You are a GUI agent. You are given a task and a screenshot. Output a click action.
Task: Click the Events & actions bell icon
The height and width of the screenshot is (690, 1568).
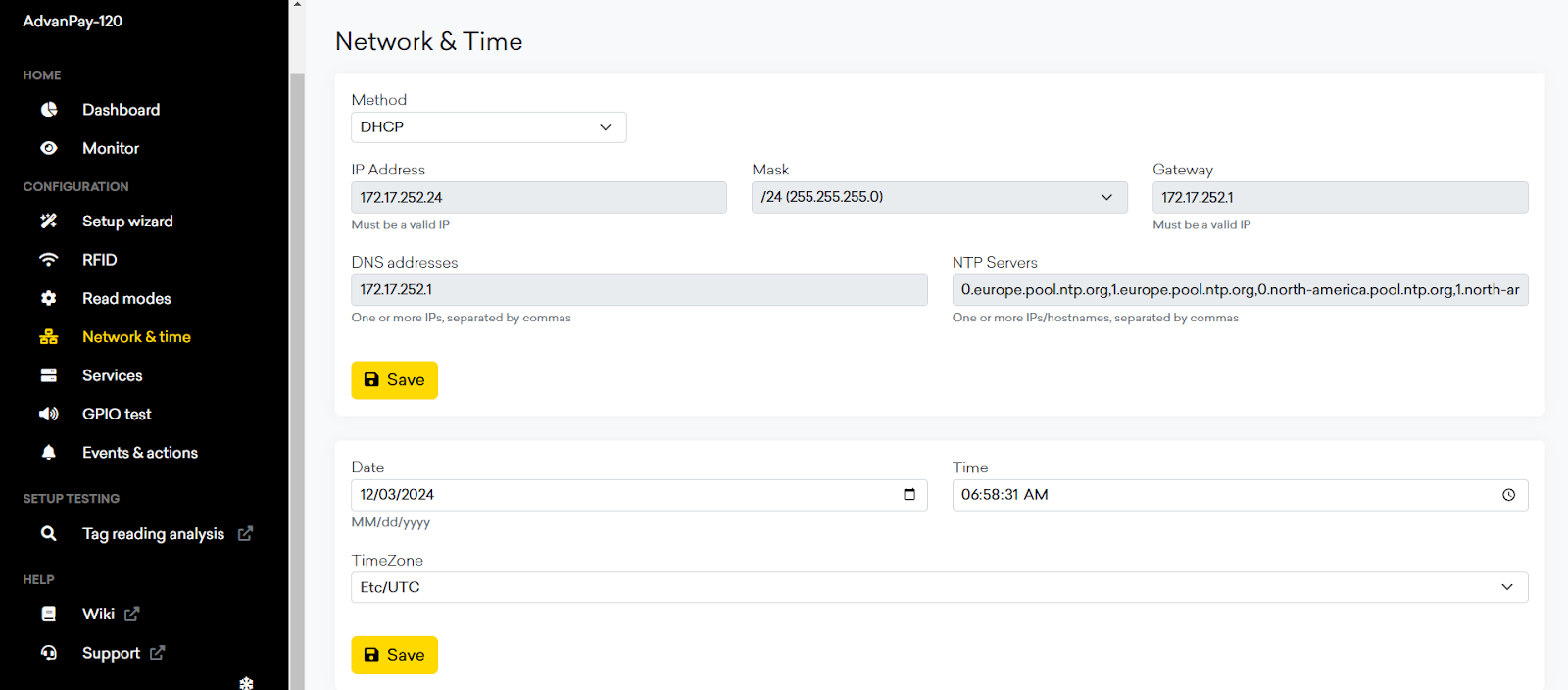(49, 453)
